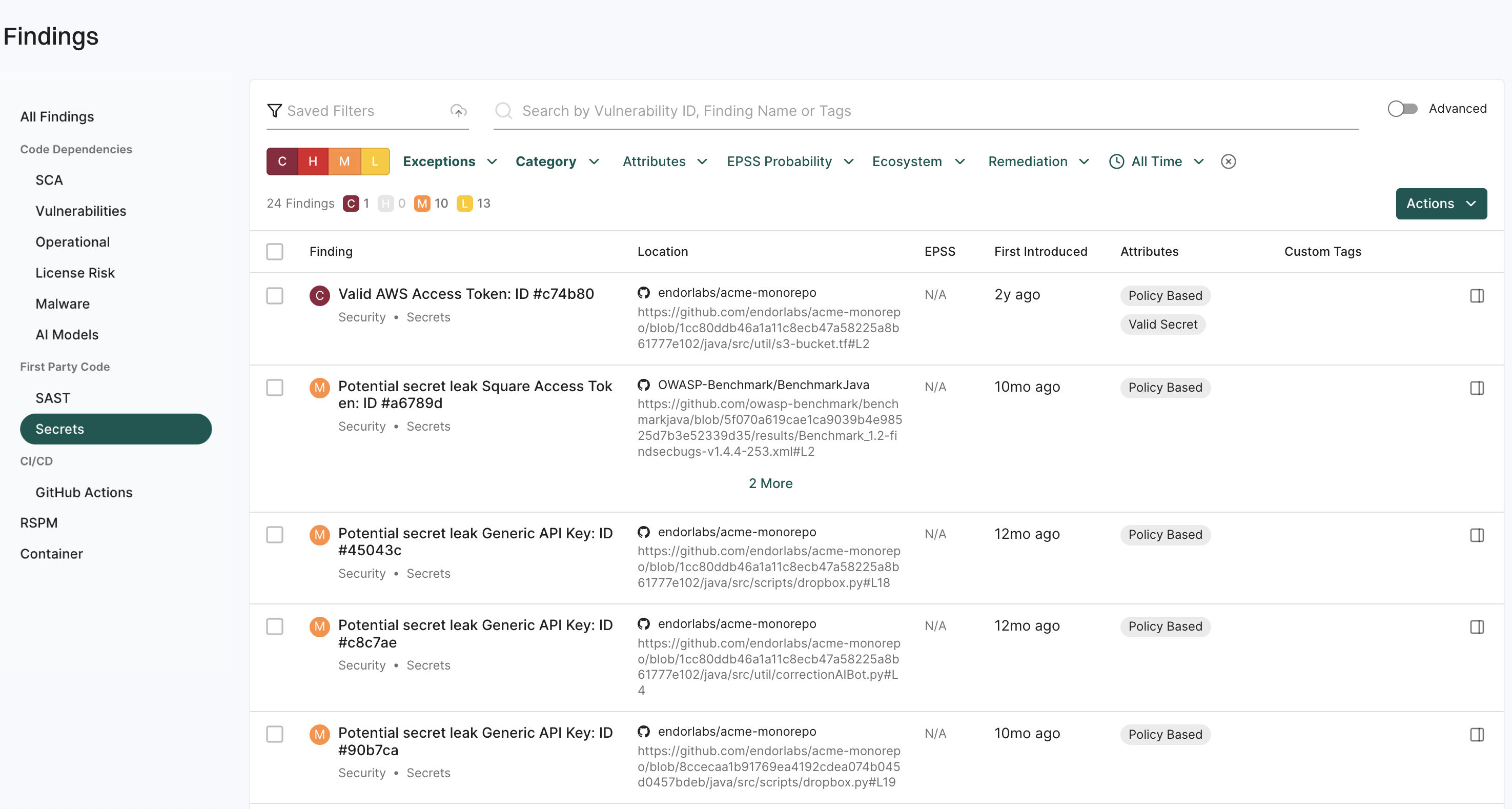This screenshot has width=1512, height=809.
Task: Click the saved filters upload cloud icon
Action: point(458,110)
